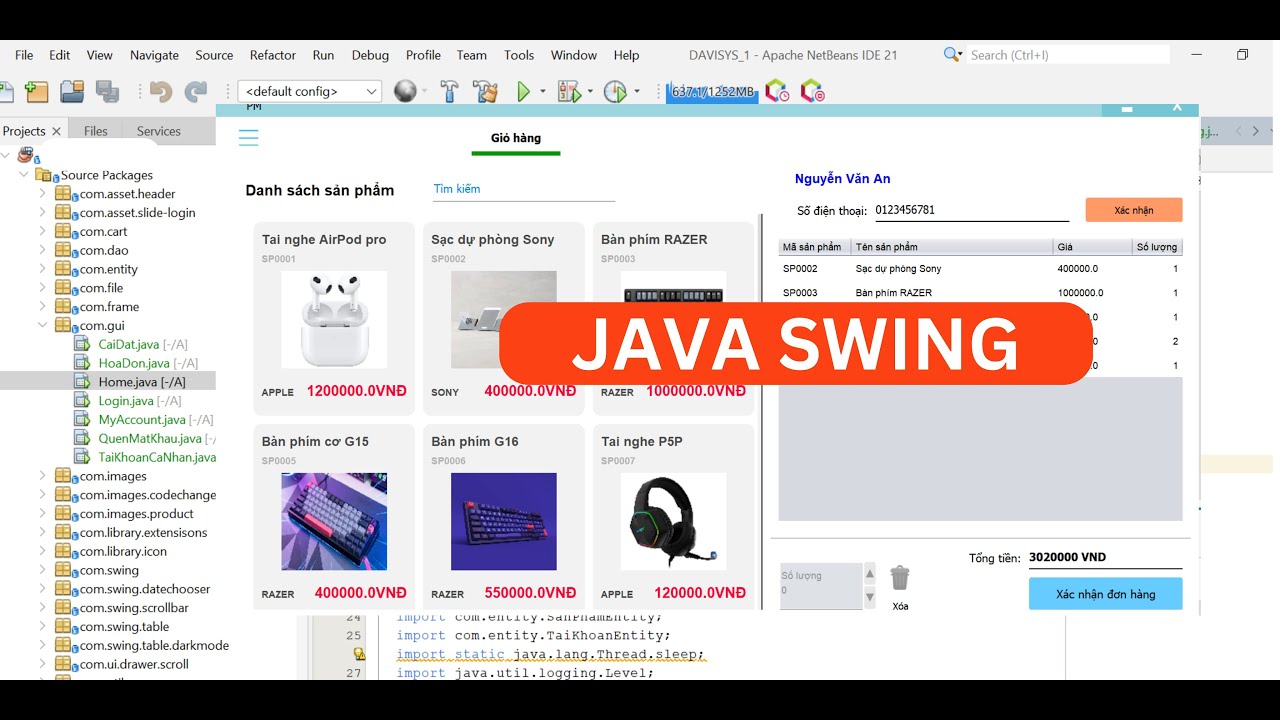
Task: Click the trash can Xóa icon
Action: [x=900, y=578]
